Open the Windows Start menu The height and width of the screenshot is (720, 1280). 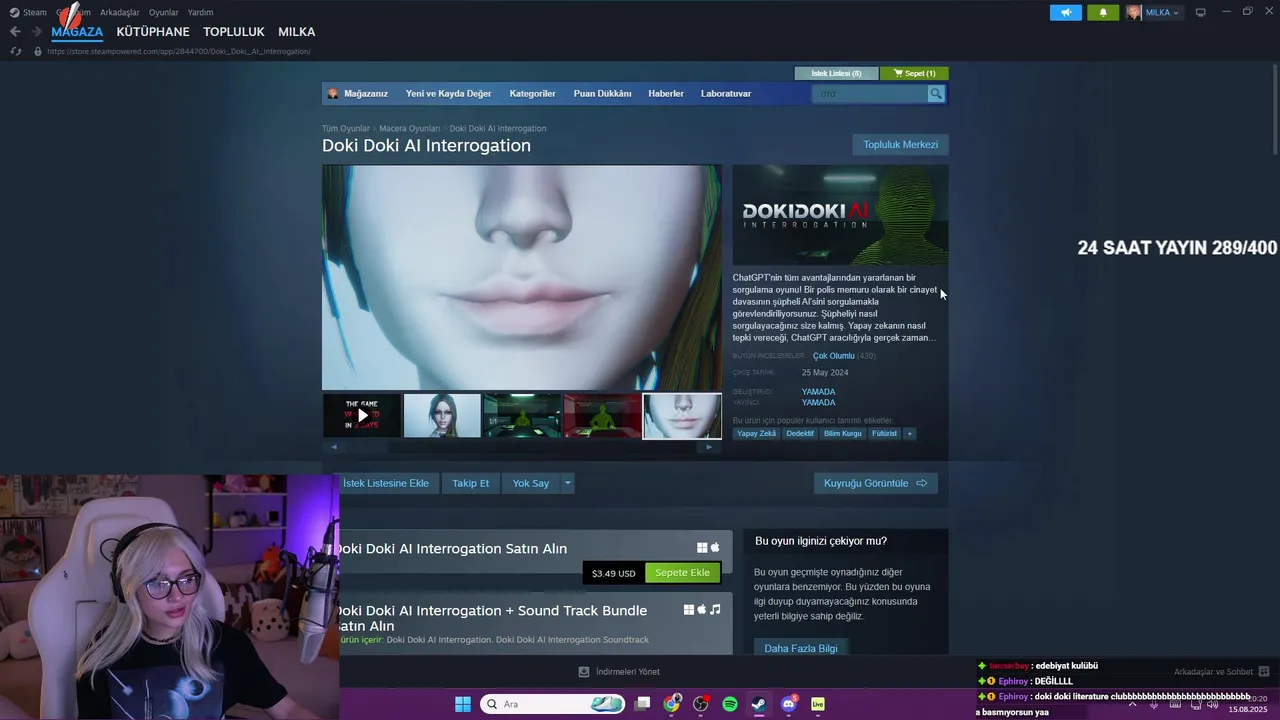(463, 704)
